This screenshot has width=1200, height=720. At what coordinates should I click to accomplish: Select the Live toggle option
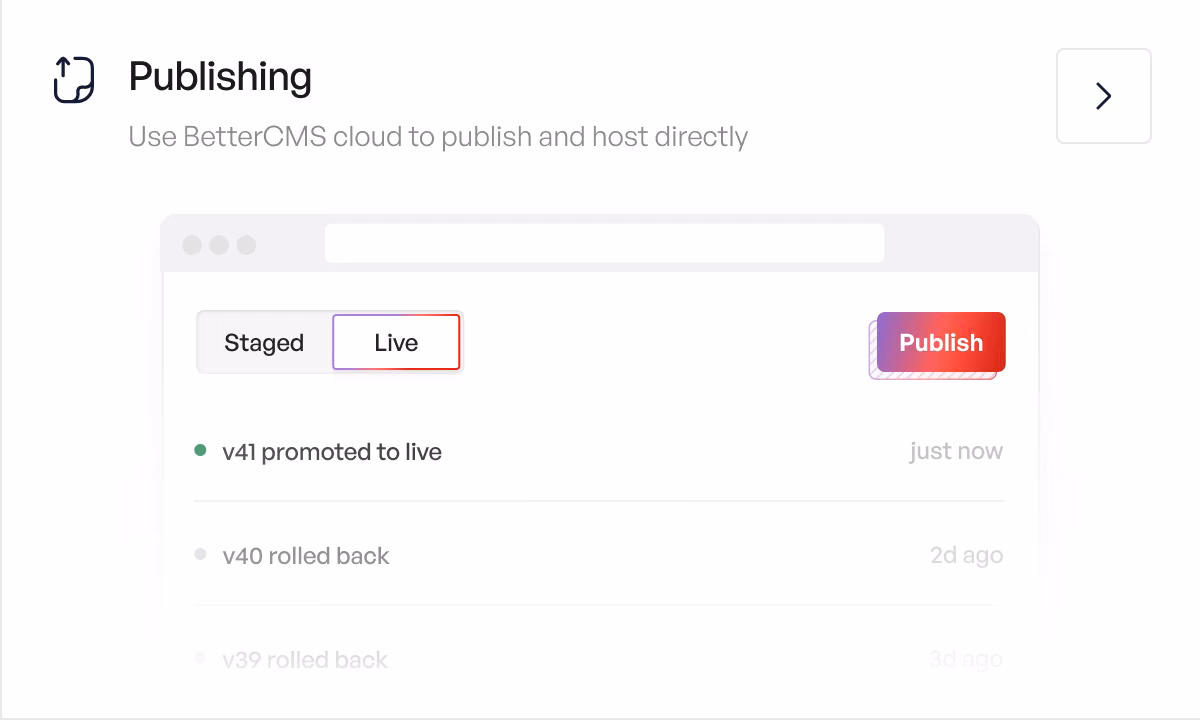click(396, 342)
